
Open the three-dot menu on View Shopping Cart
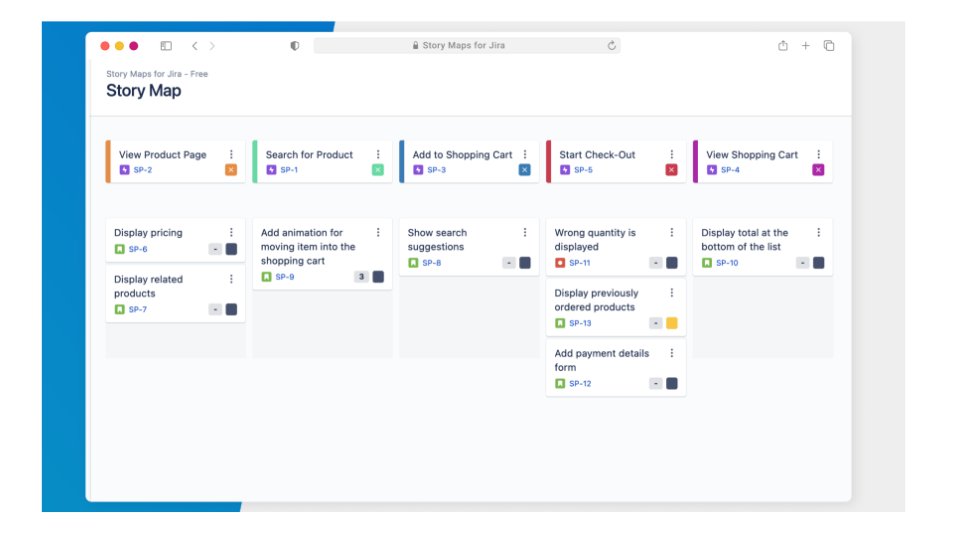click(818, 155)
